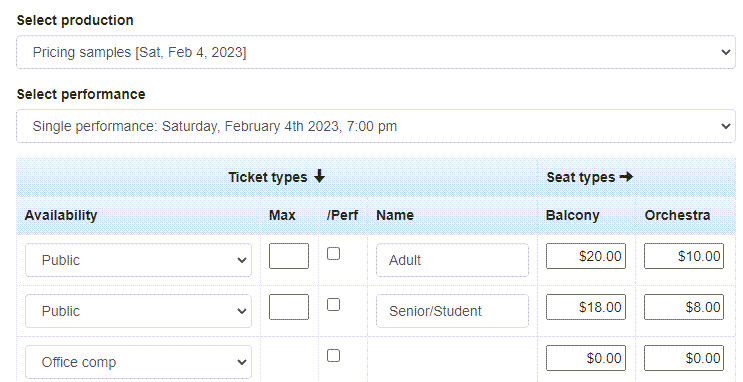Click the Senior/Student Orchestra price $8.00
The height and width of the screenshot is (382, 743).
coord(684,307)
